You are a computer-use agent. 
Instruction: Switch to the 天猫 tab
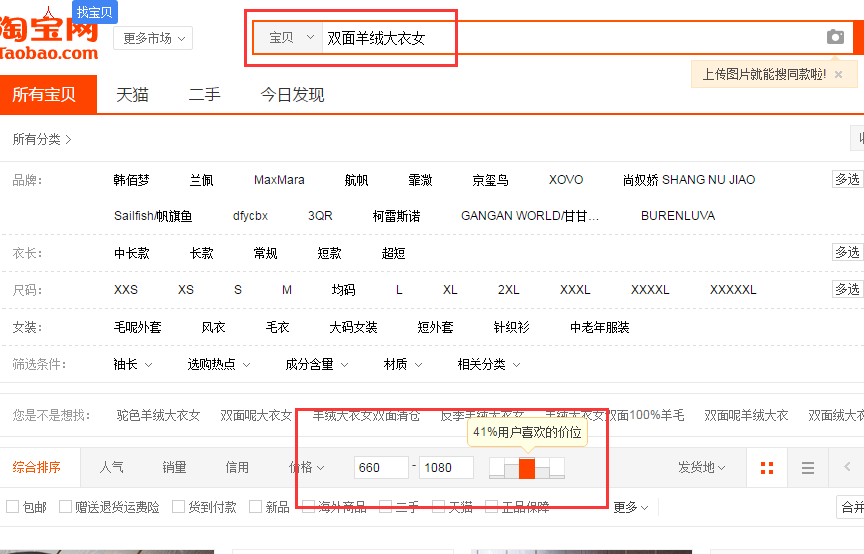pyautogui.click(x=132, y=95)
